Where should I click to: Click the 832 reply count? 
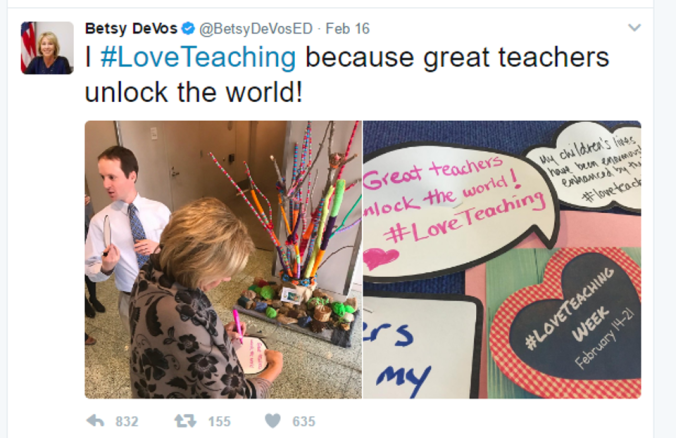click(x=127, y=421)
